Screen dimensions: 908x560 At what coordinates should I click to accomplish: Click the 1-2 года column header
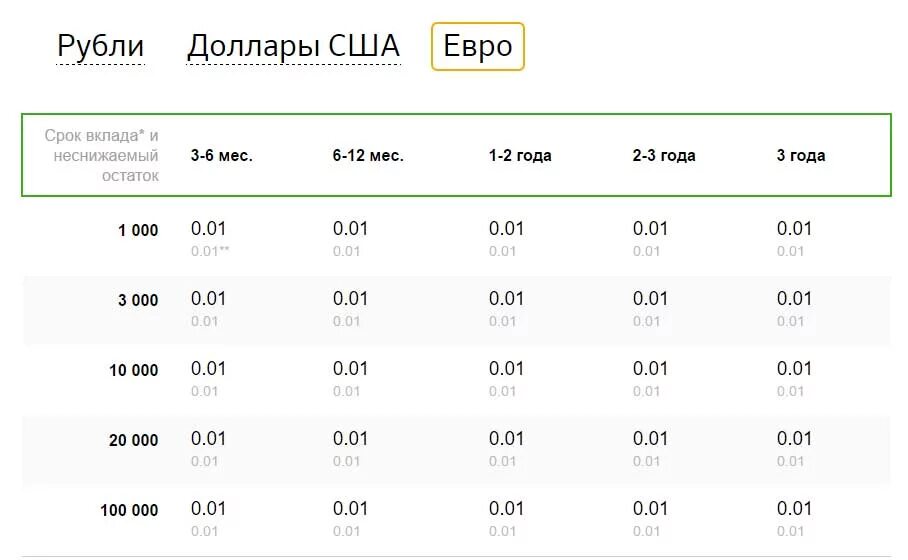click(x=520, y=155)
